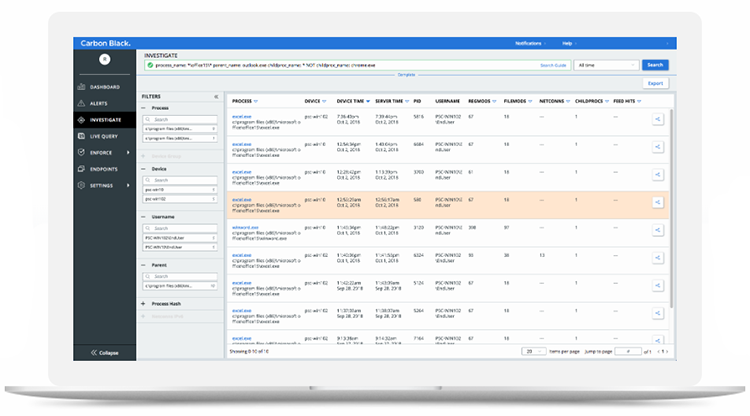The image size is (750, 416).
Task: Sort by the FILEMODS column arrow
Action: pos(530,101)
